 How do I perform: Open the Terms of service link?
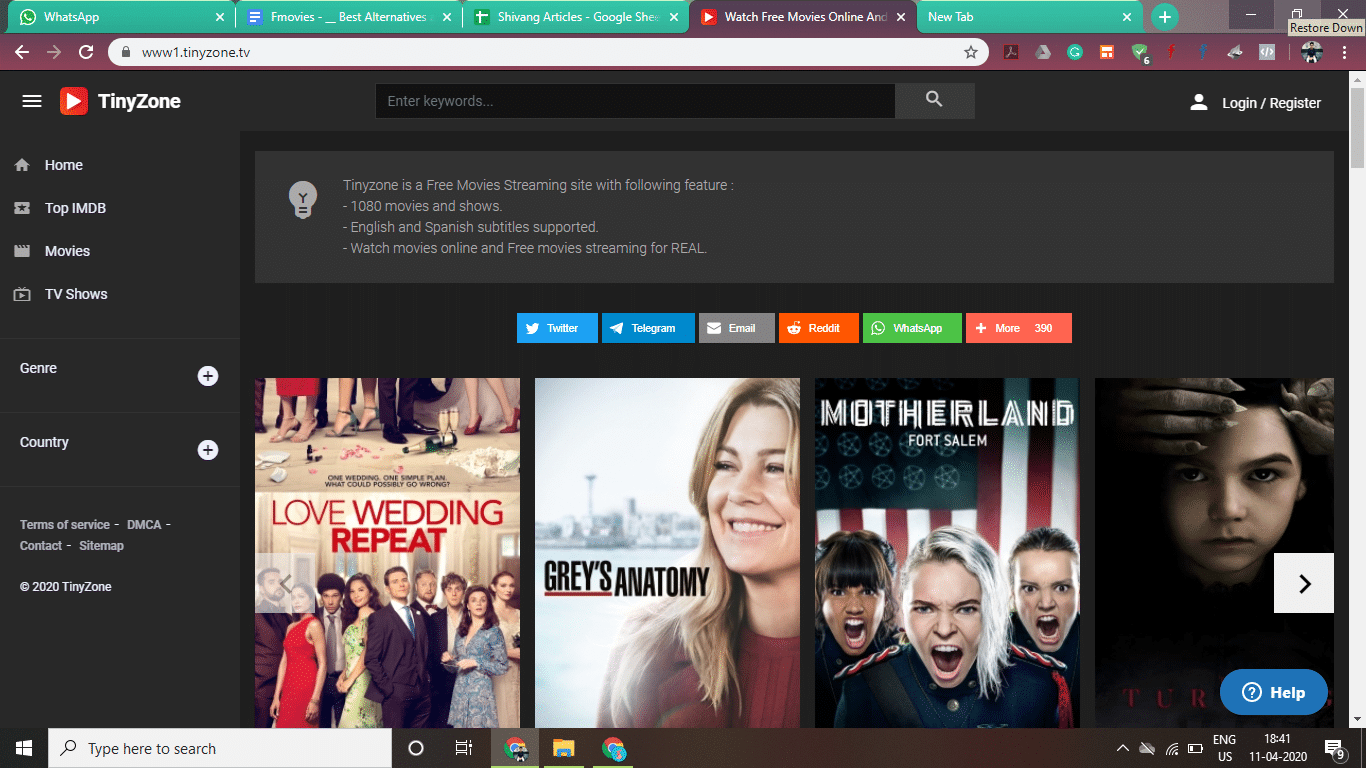click(65, 524)
